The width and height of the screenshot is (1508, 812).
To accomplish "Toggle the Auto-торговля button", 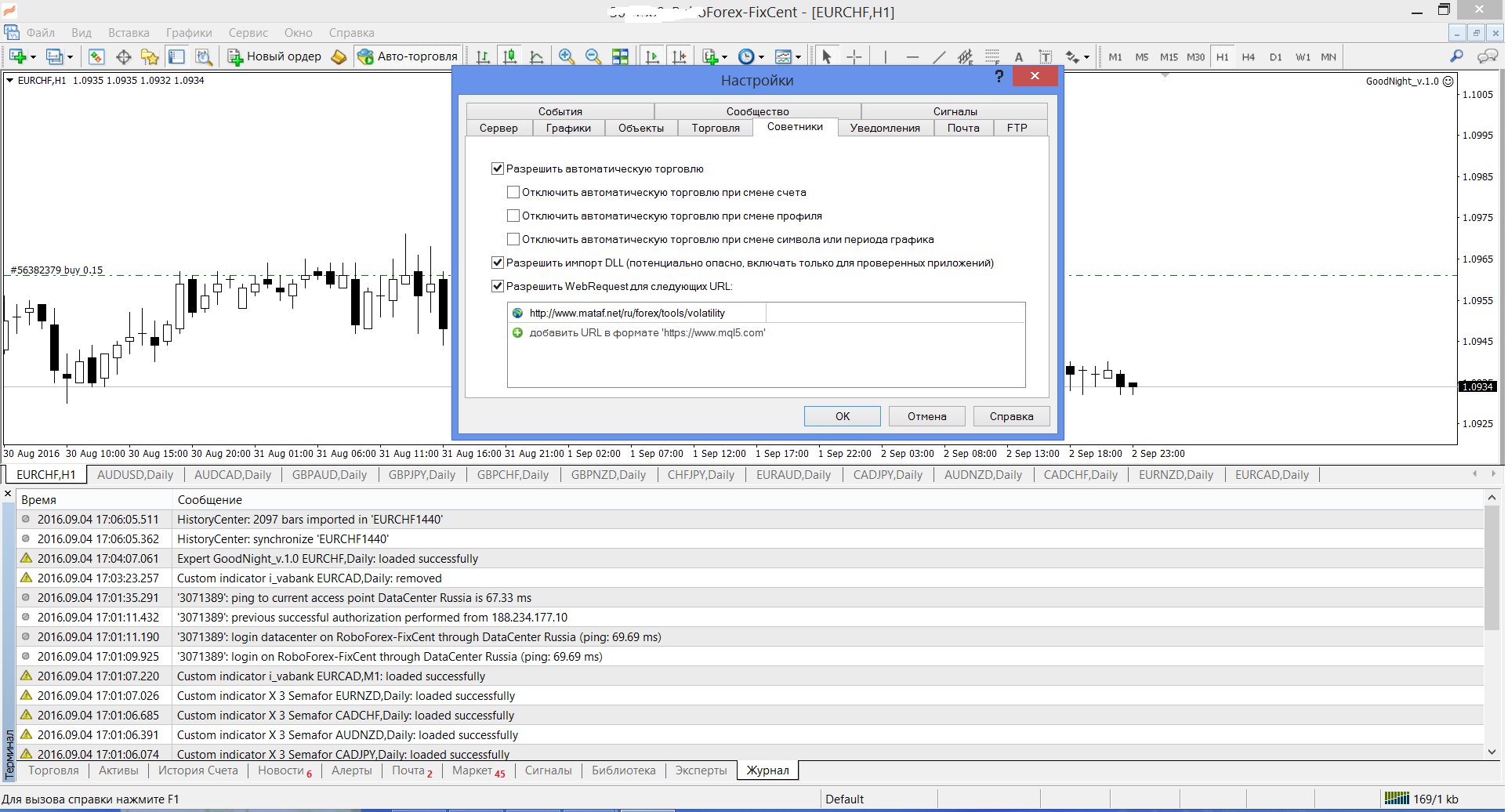I will click(x=408, y=56).
